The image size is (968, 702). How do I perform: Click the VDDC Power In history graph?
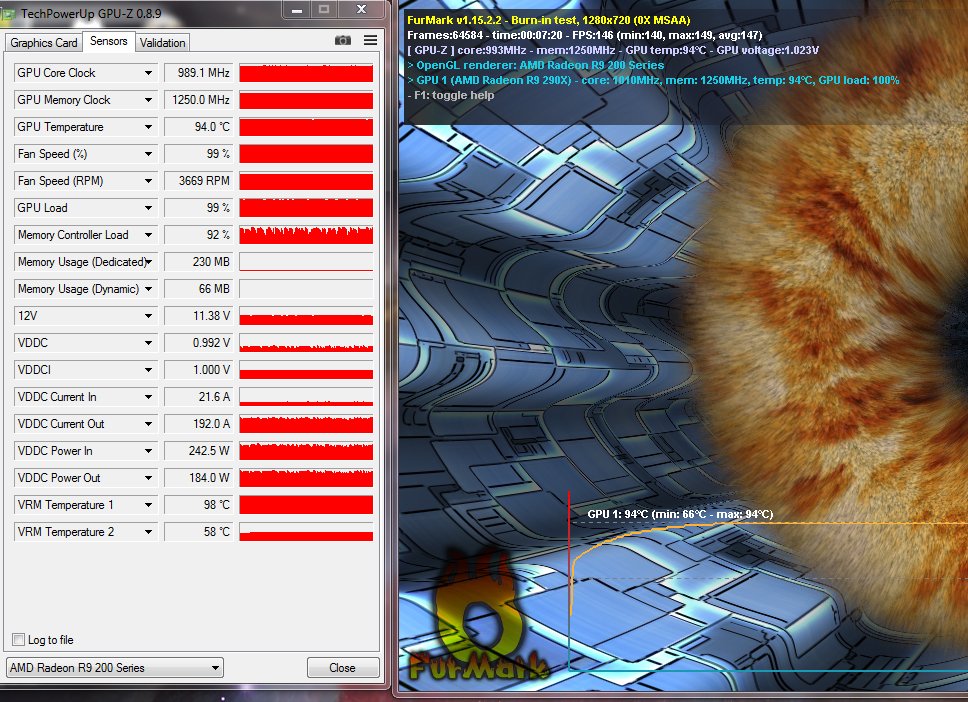click(306, 451)
